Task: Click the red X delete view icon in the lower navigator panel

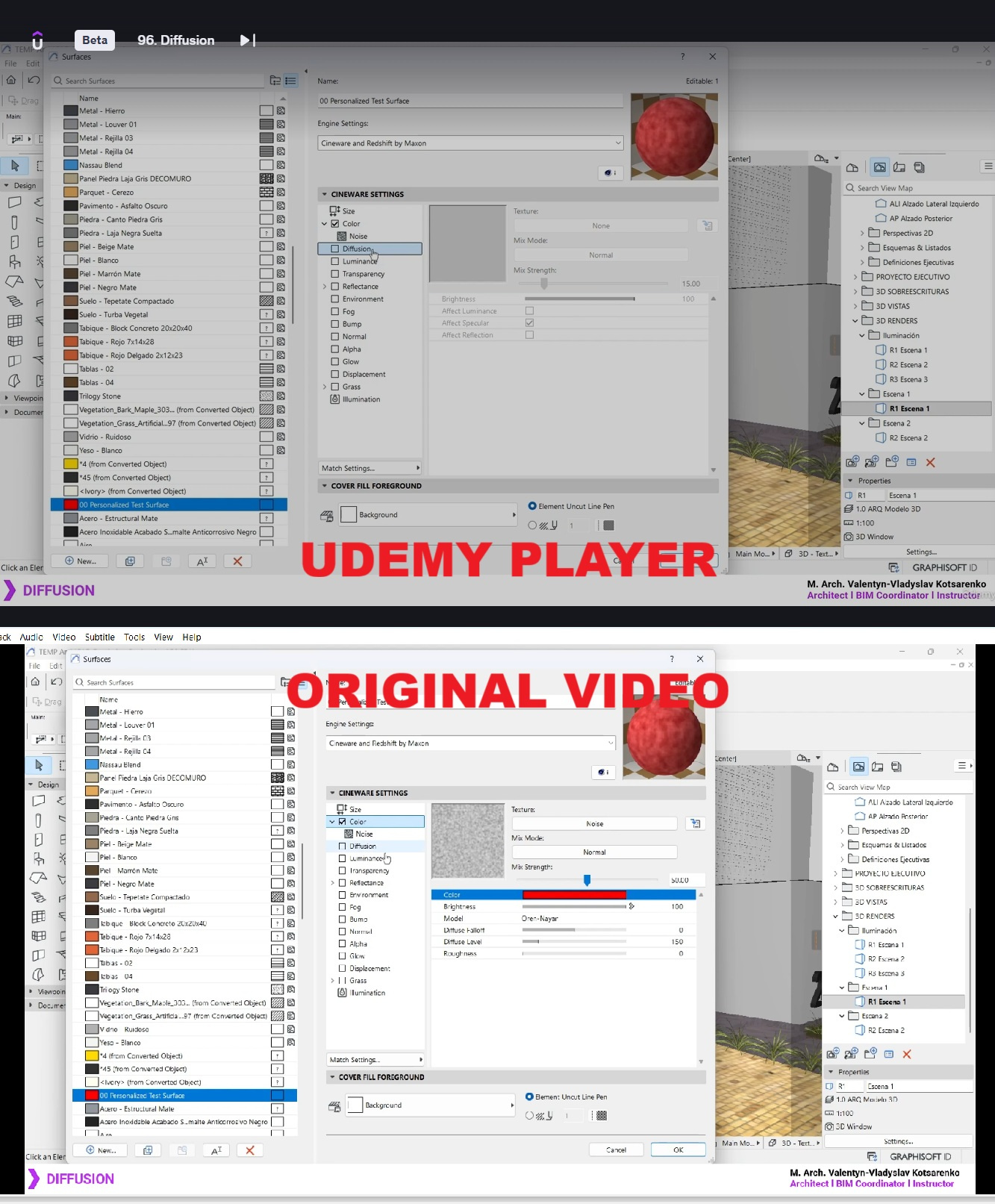Action: tap(907, 1054)
